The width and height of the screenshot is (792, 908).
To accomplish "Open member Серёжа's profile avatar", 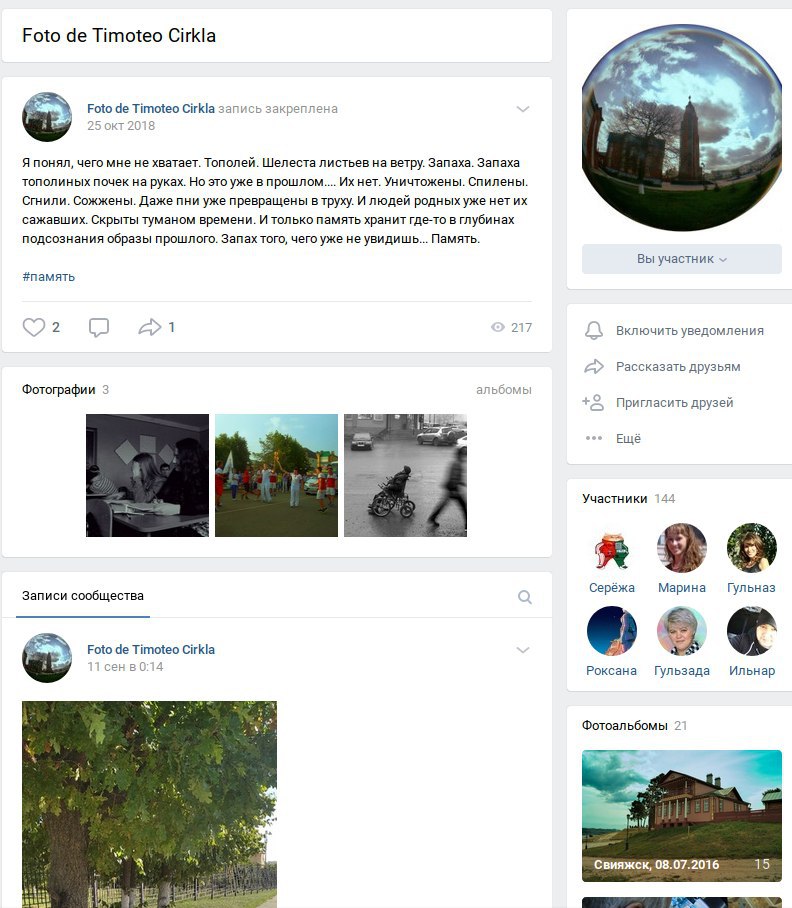I will 611,548.
